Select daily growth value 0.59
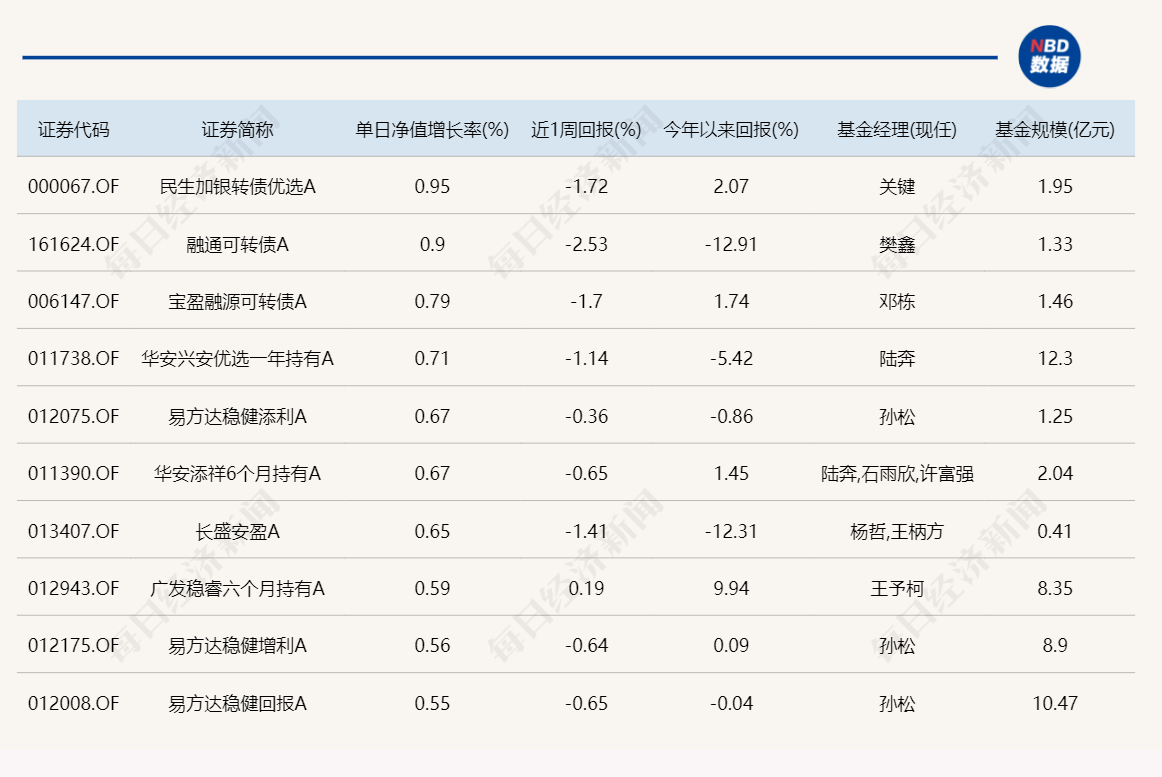The image size is (1162, 777). point(432,588)
